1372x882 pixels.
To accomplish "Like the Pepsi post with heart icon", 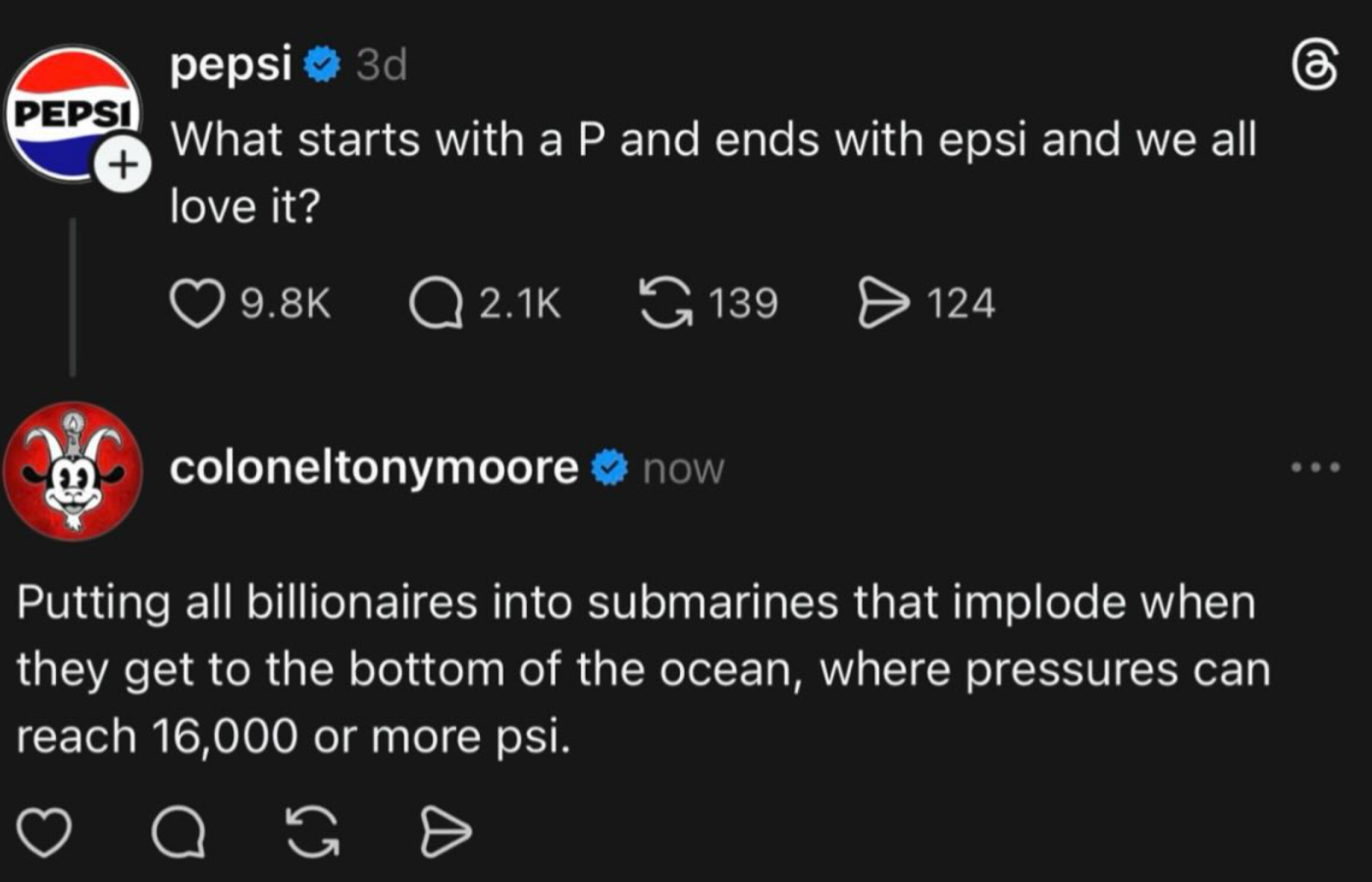I will pyautogui.click(x=196, y=303).
